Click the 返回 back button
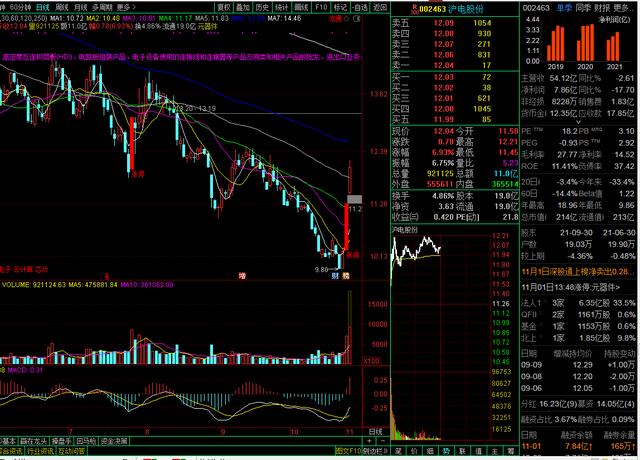 (x=363, y=6)
